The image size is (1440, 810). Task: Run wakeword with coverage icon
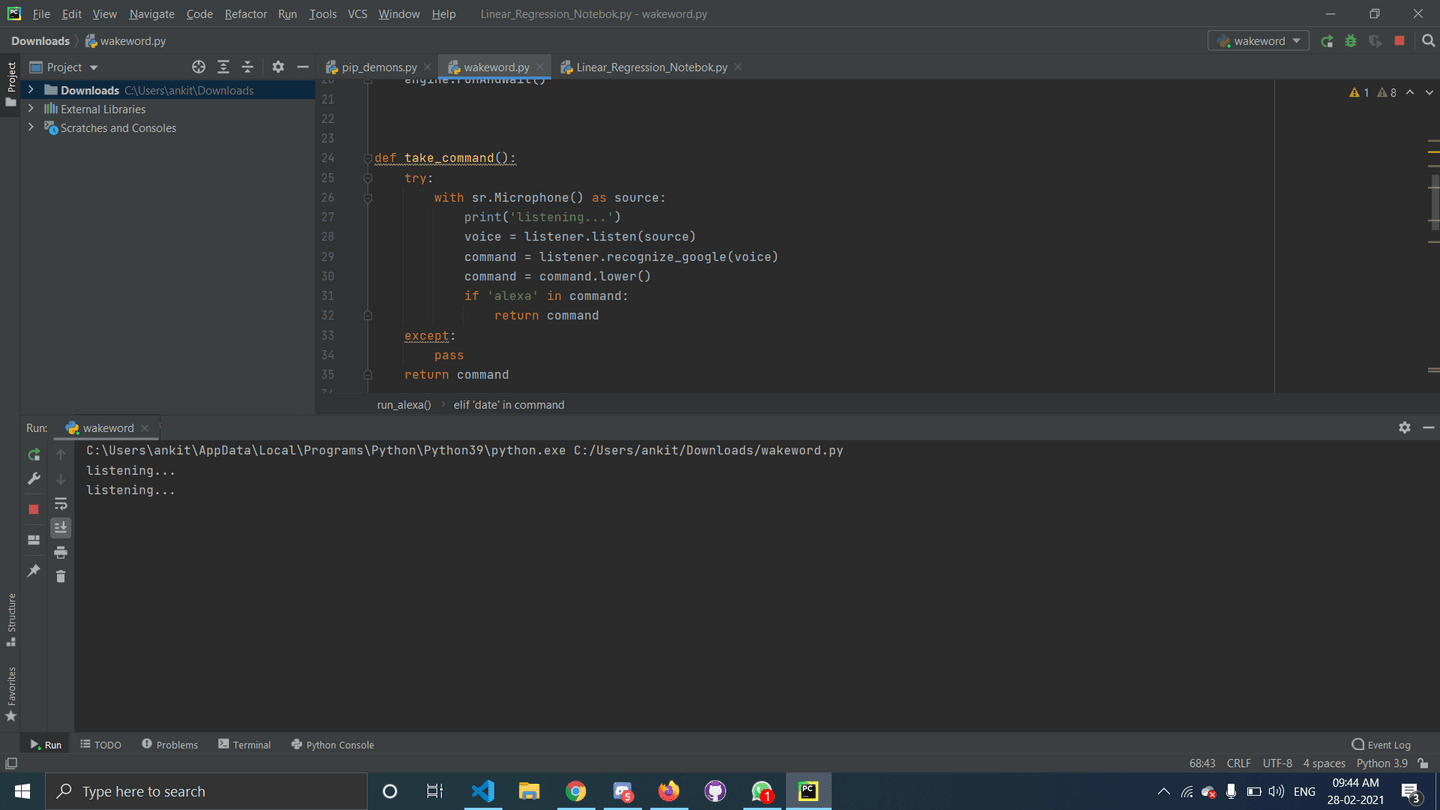[1375, 41]
